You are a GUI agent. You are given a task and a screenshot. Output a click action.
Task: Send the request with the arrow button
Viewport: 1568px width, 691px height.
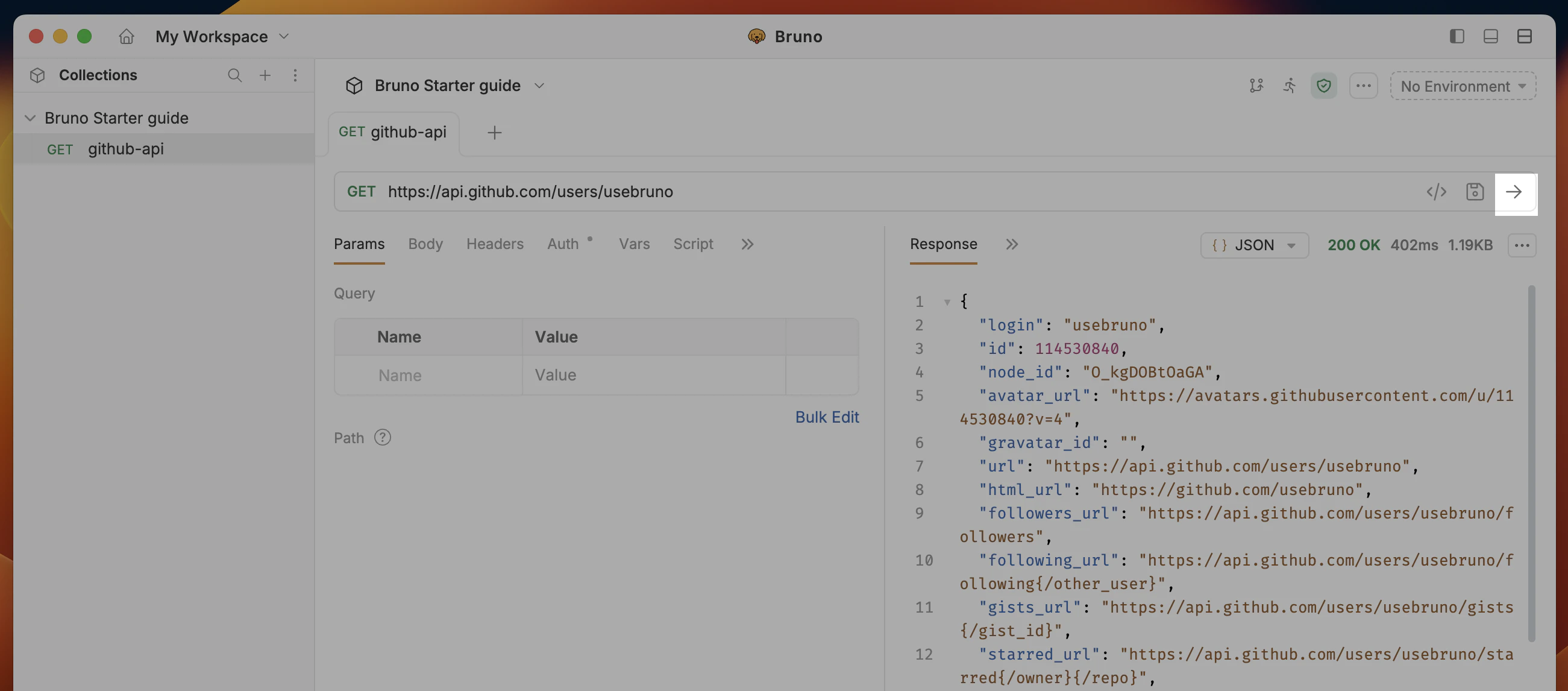pos(1514,192)
